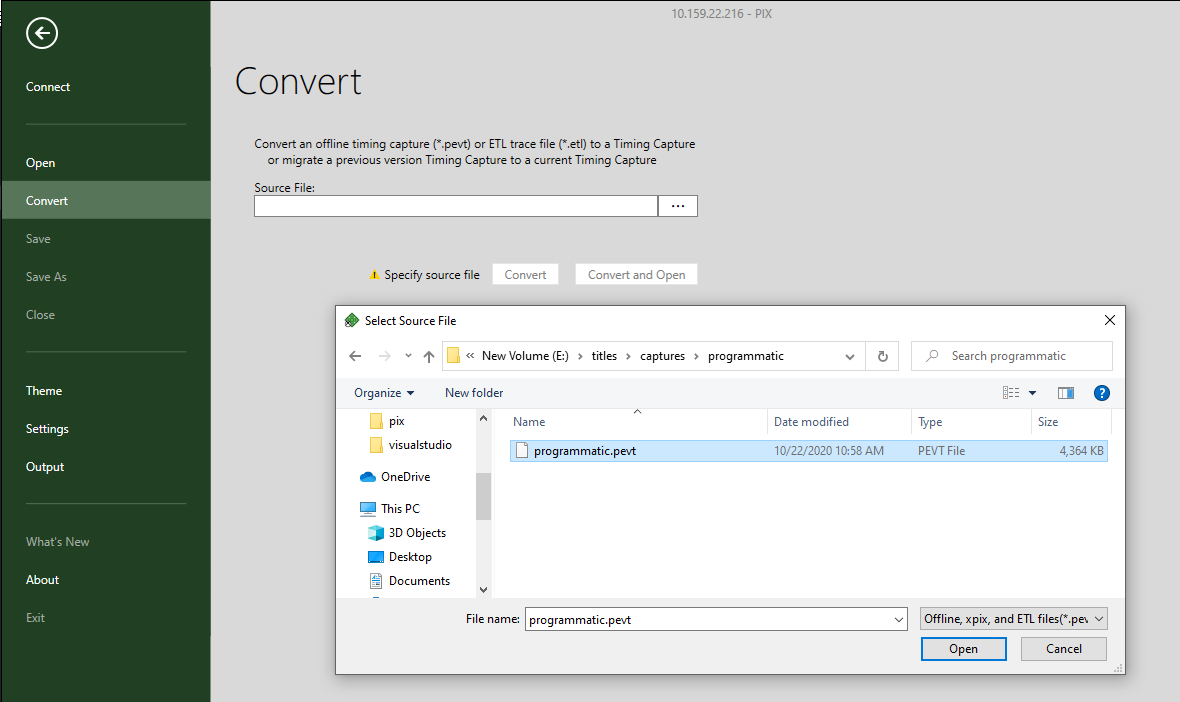Expand the File name dropdown arrow
This screenshot has height=702, width=1180.
899,619
